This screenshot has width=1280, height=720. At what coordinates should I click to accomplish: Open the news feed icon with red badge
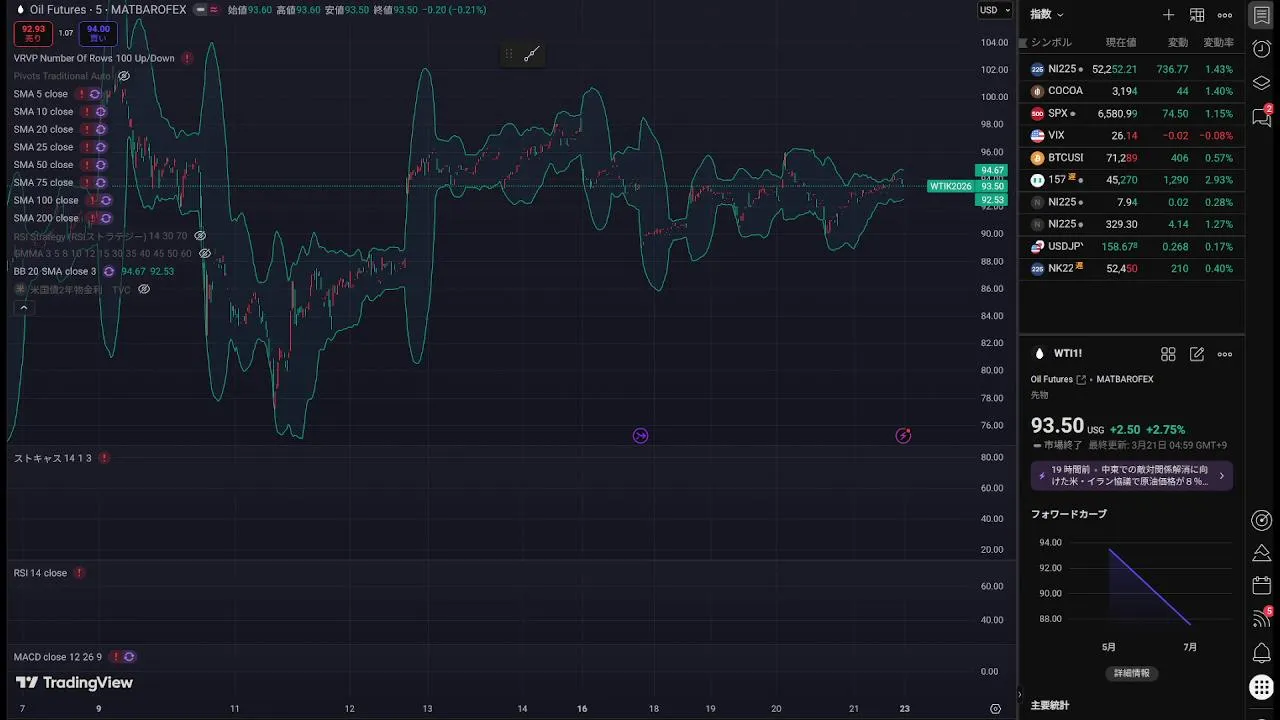(x=1261, y=619)
